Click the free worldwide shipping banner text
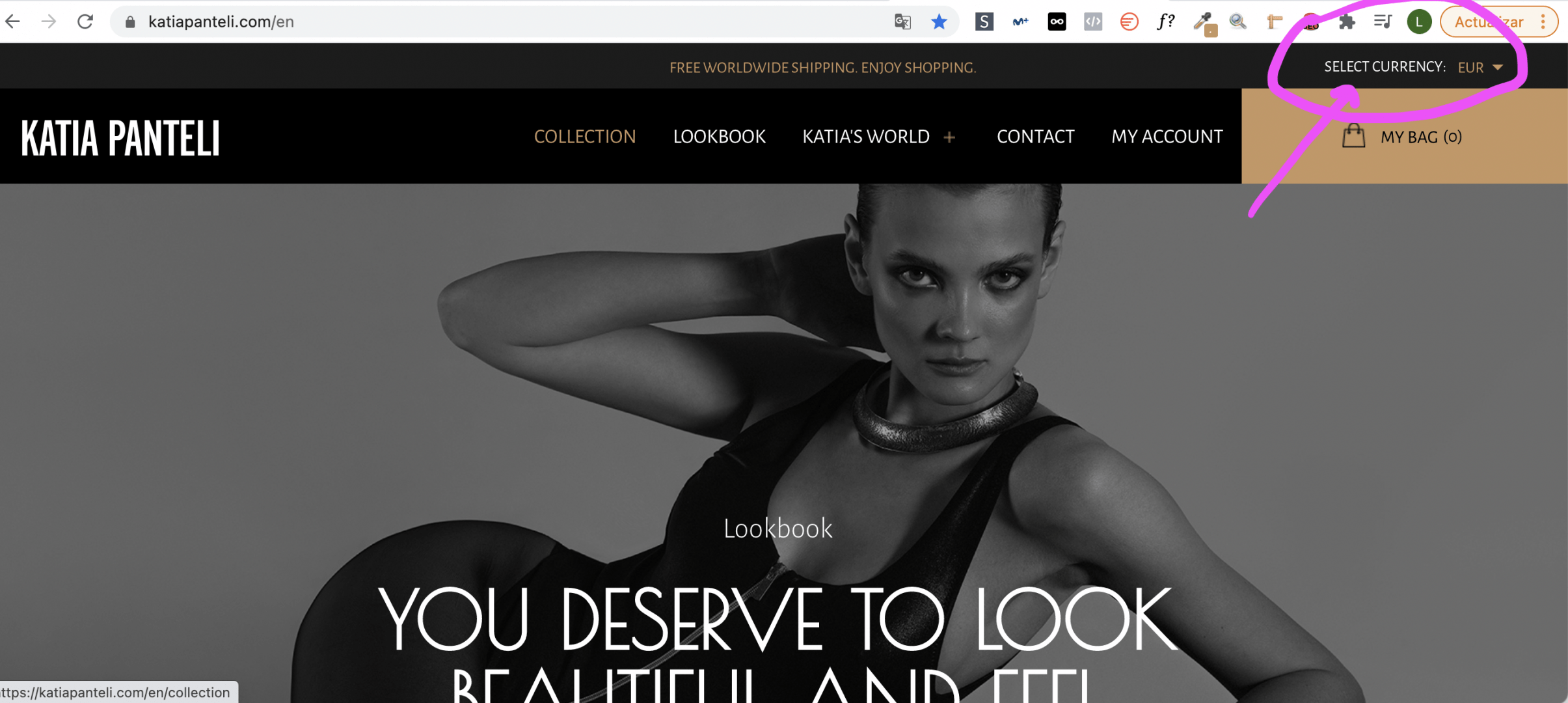This screenshot has height=703, width=1568. [823, 67]
